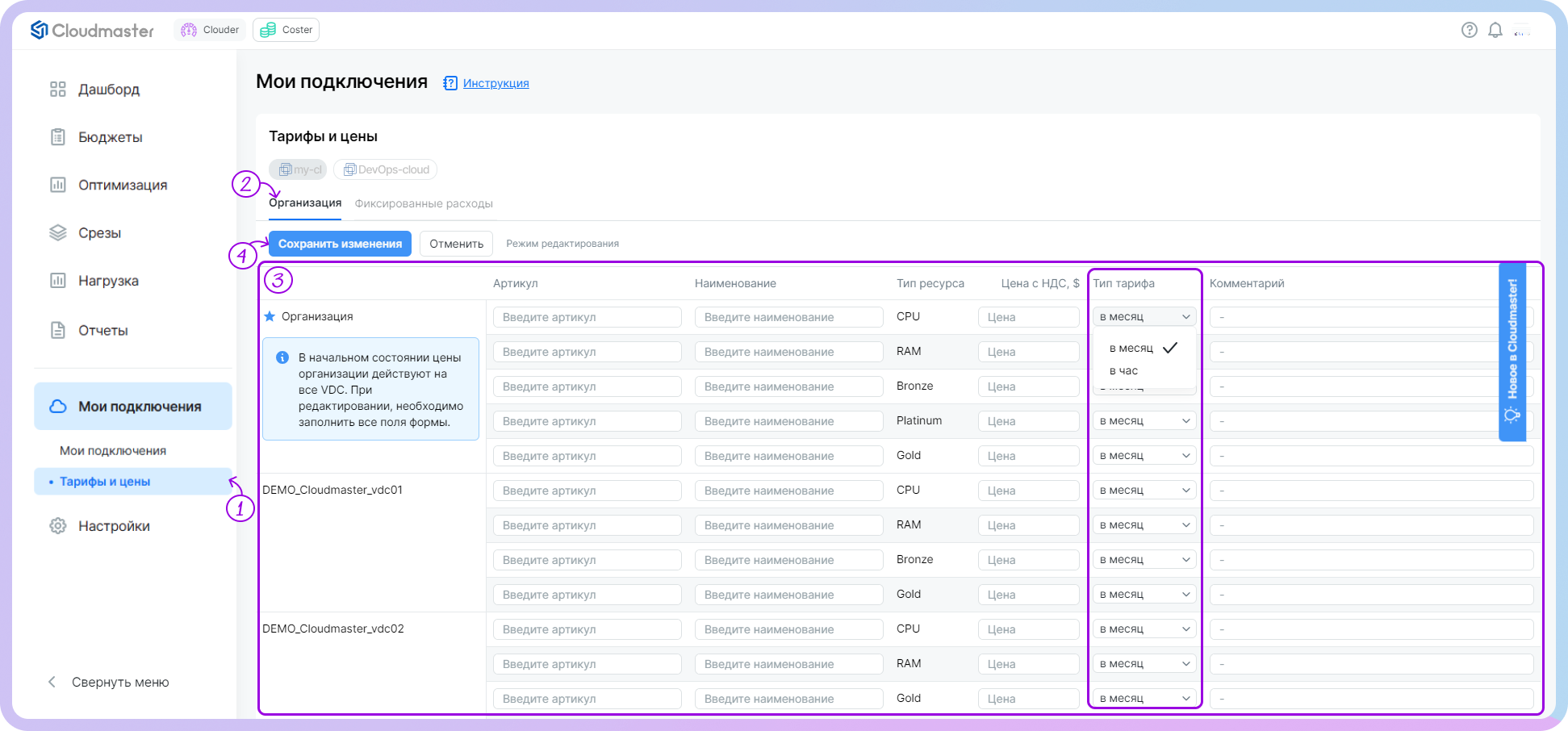The height and width of the screenshot is (731, 1568).
Task: Open Срезы from the sidebar
Action: coord(99,233)
